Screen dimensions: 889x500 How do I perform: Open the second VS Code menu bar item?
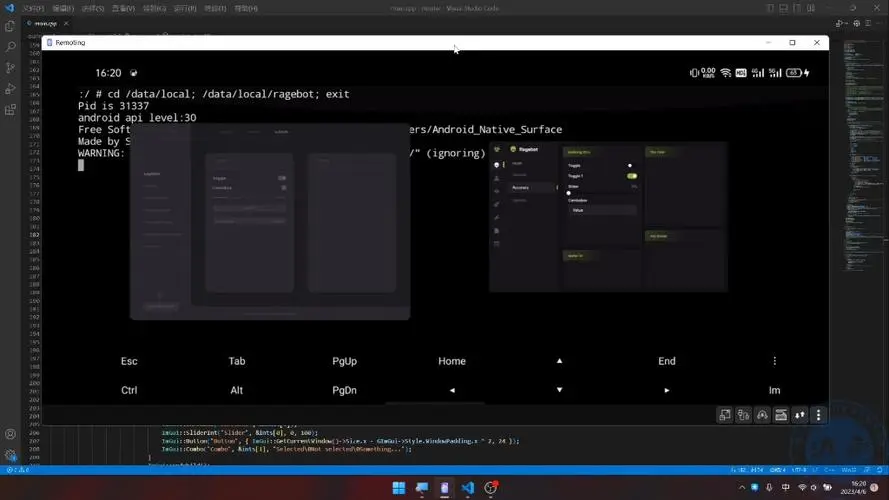[63, 9]
